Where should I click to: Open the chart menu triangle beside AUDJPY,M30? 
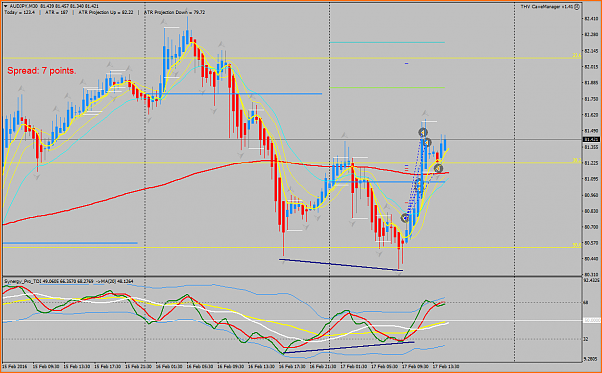[5, 7]
